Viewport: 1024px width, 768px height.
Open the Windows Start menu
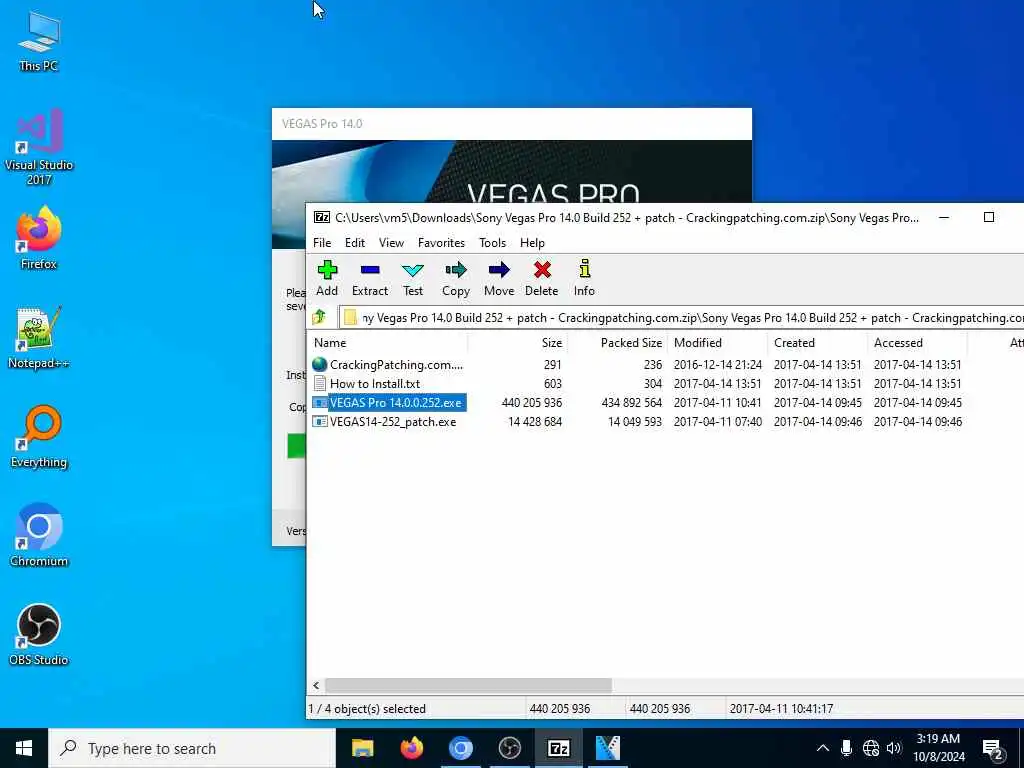(x=24, y=748)
